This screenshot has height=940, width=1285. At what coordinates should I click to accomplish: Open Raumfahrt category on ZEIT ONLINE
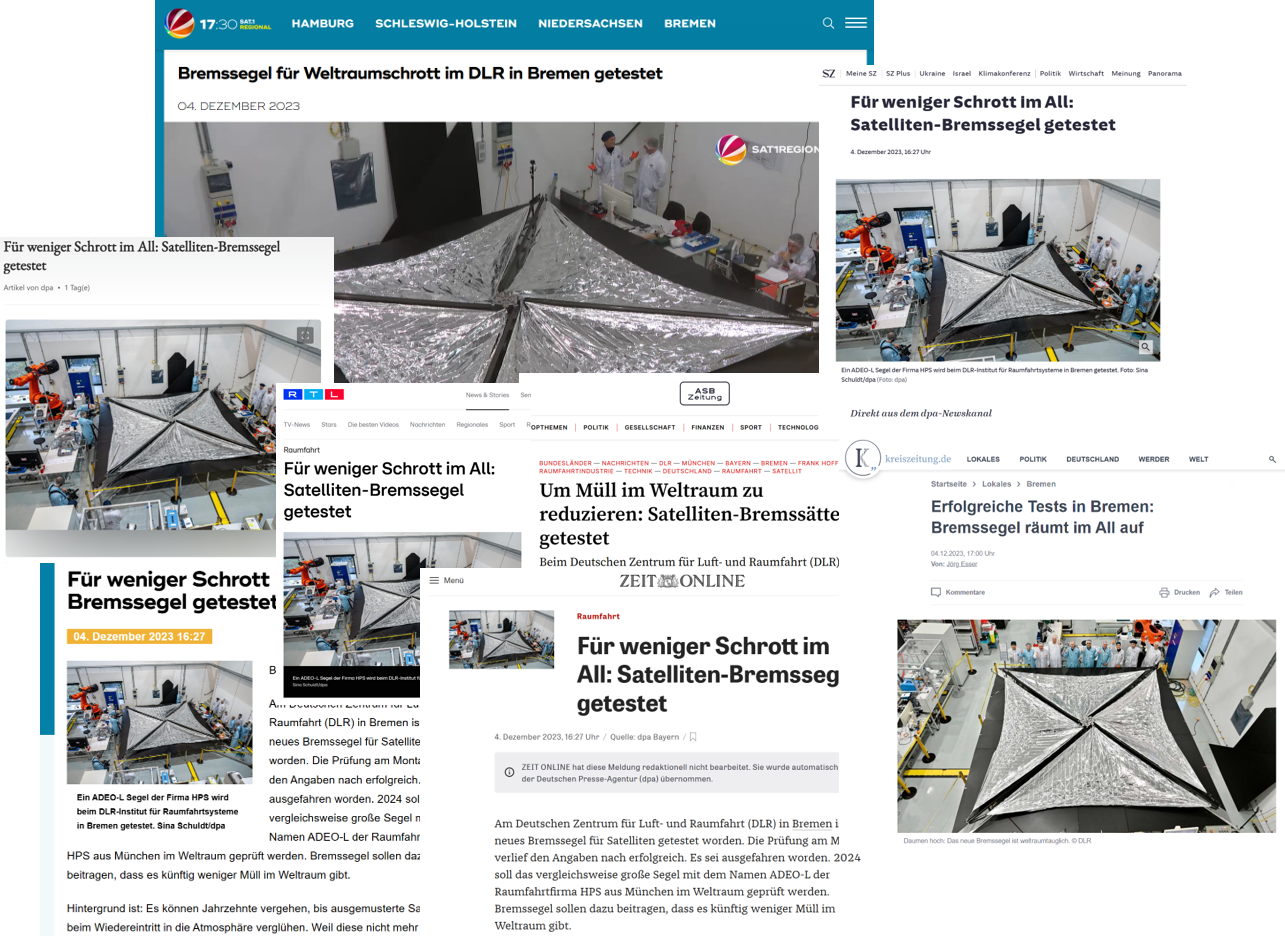tap(598, 617)
